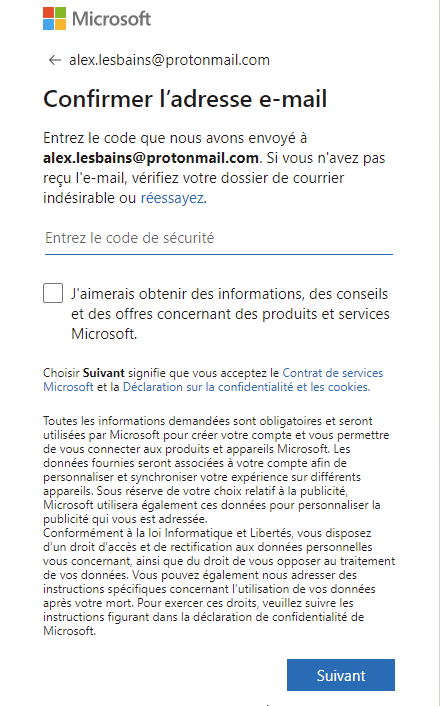The height and width of the screenshot is (706, 440).
Task: Click the "réessayez" link
Action: pos(172,198)
